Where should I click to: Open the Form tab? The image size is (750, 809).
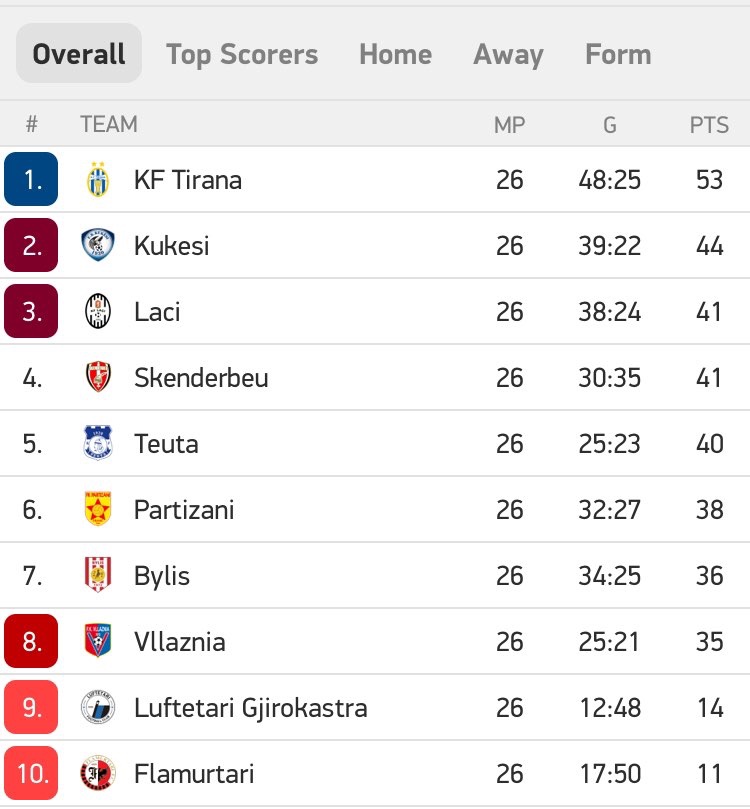pyautogui.click(x=618, y=54)
